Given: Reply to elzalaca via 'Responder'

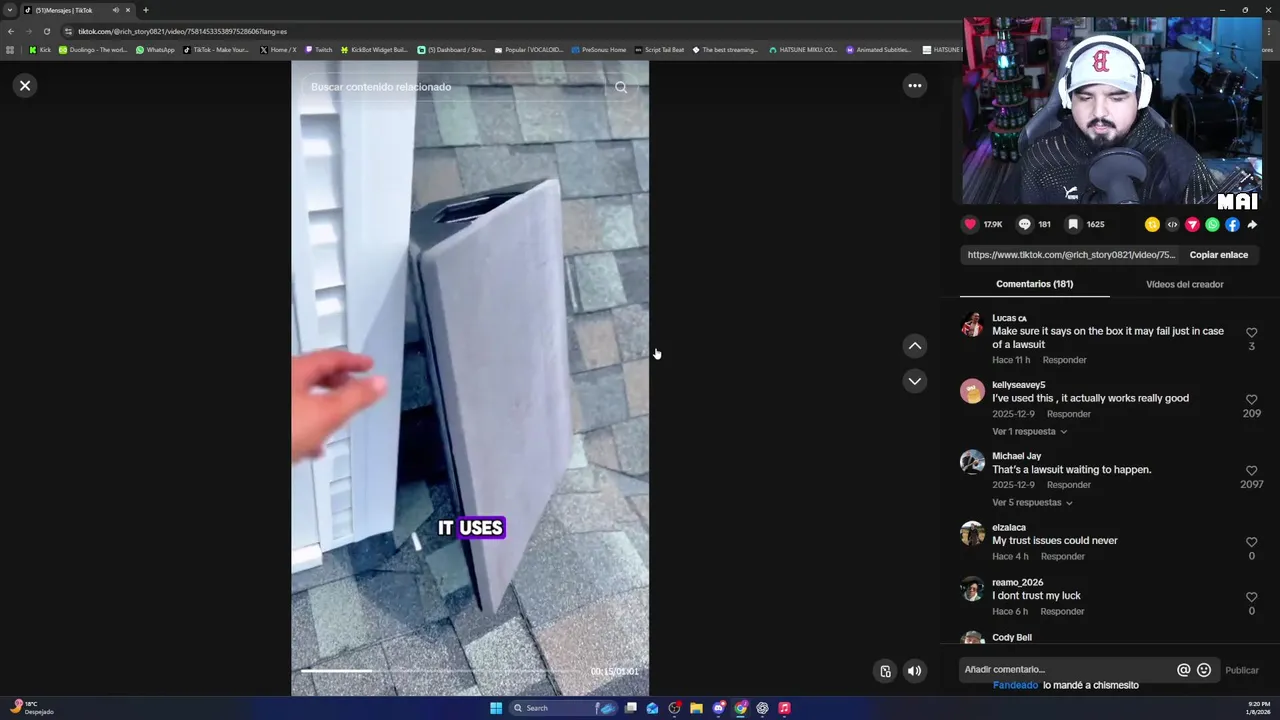Looking at the screenshot, I should click(1062, 556).
